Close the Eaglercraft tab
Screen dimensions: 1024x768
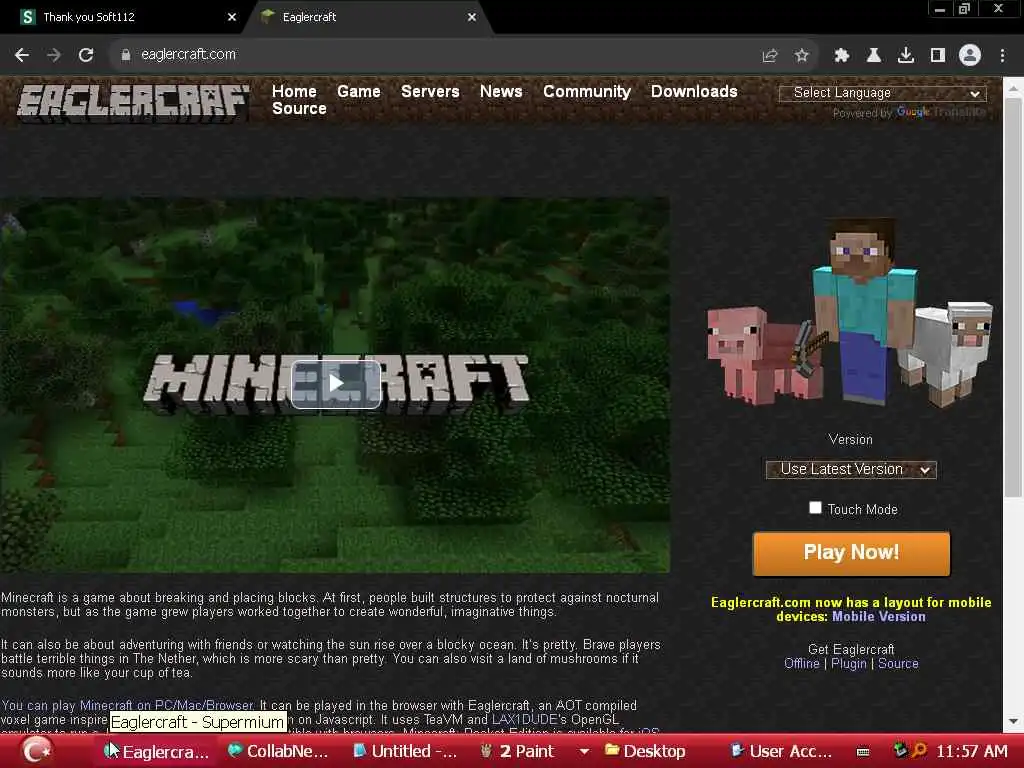click(x=472, y=17)
